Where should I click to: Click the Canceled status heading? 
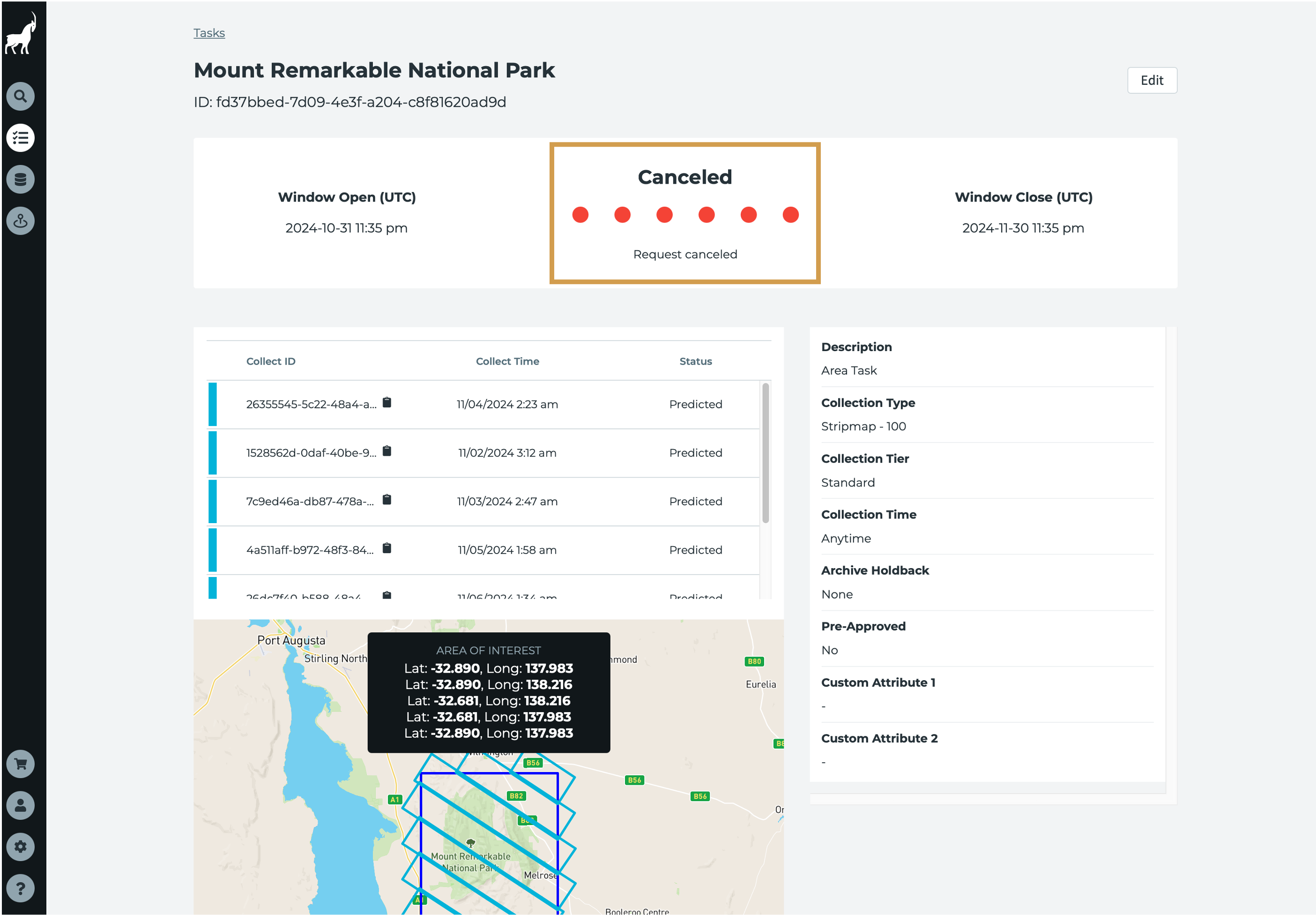(x=684, y=177)
